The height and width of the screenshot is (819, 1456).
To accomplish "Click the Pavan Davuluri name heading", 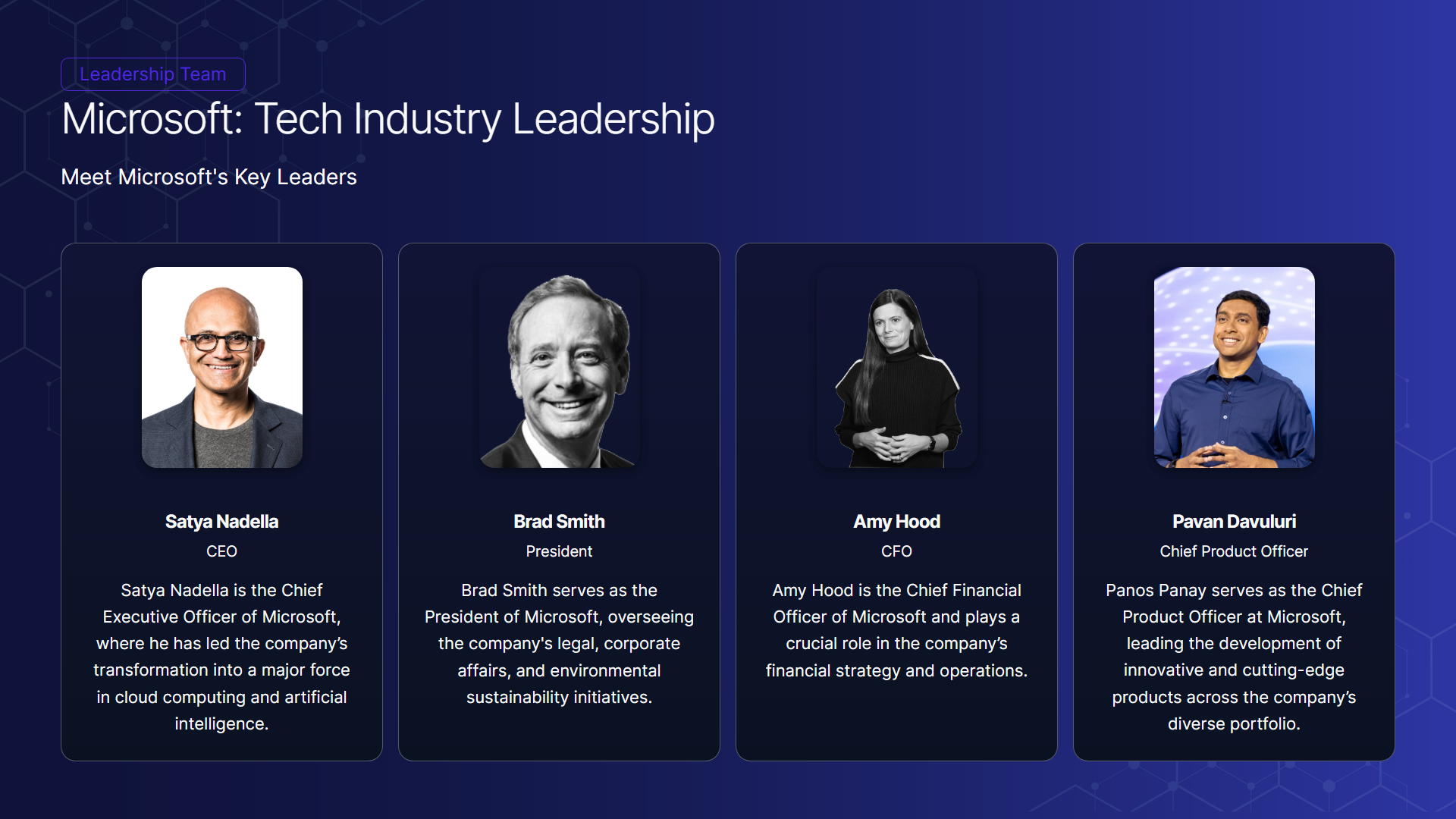I will (x=1234, y=522).
